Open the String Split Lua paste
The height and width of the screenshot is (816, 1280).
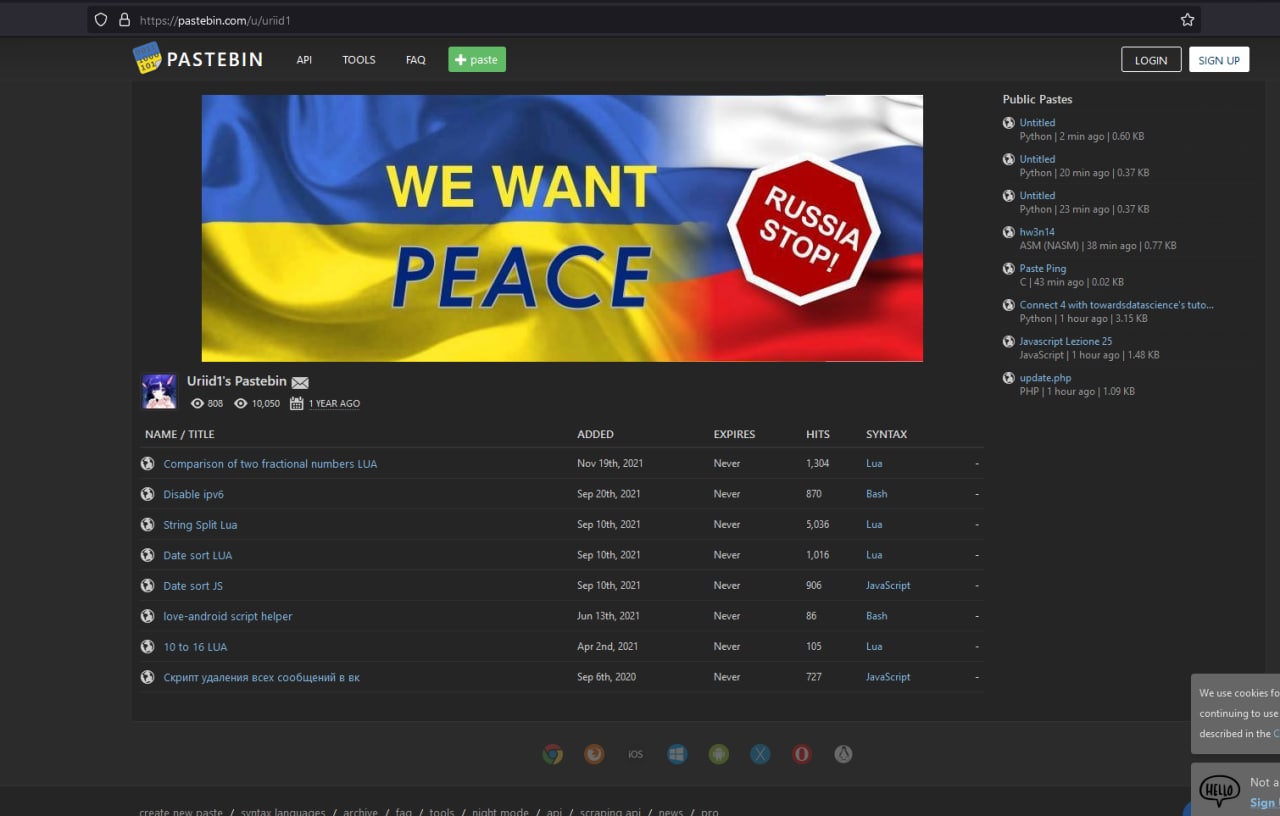(x=200, y=525)
